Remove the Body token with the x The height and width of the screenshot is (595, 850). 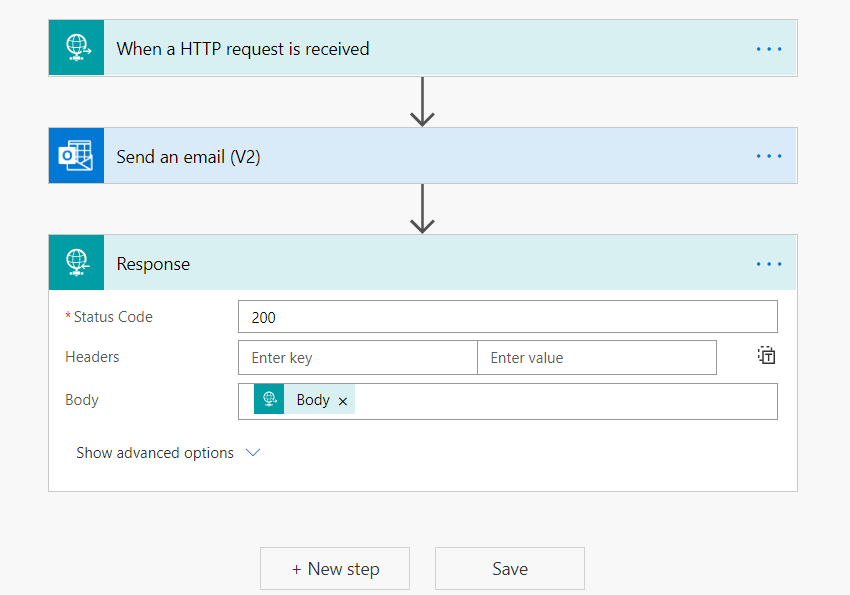click(343, 401)
